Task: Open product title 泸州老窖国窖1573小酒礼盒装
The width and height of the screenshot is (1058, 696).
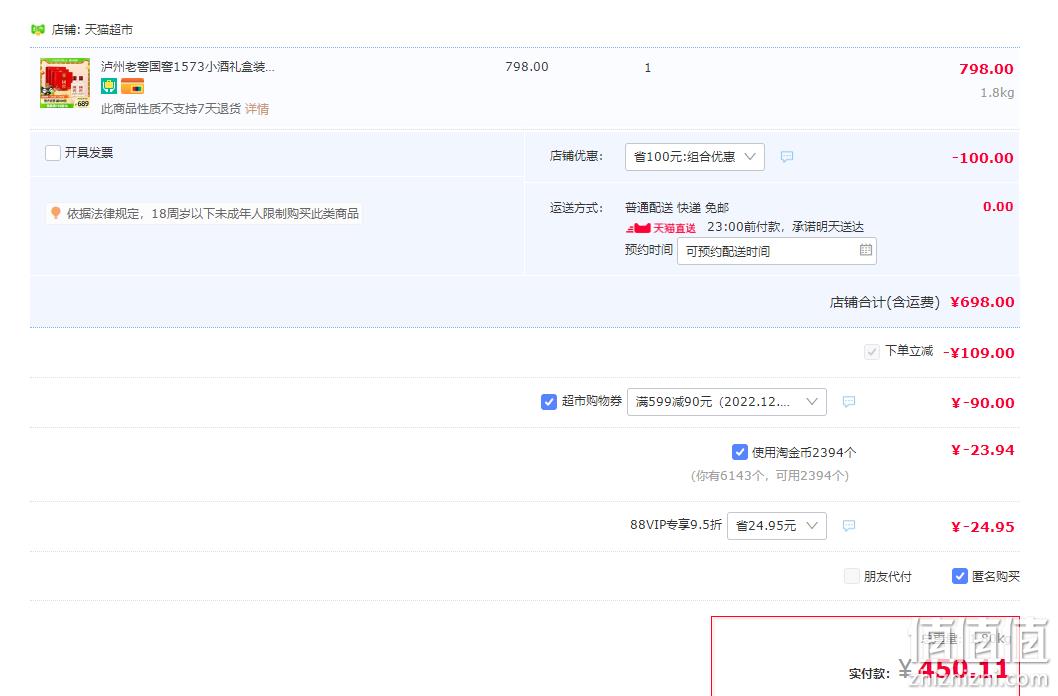Action: (x=188, y=67)
